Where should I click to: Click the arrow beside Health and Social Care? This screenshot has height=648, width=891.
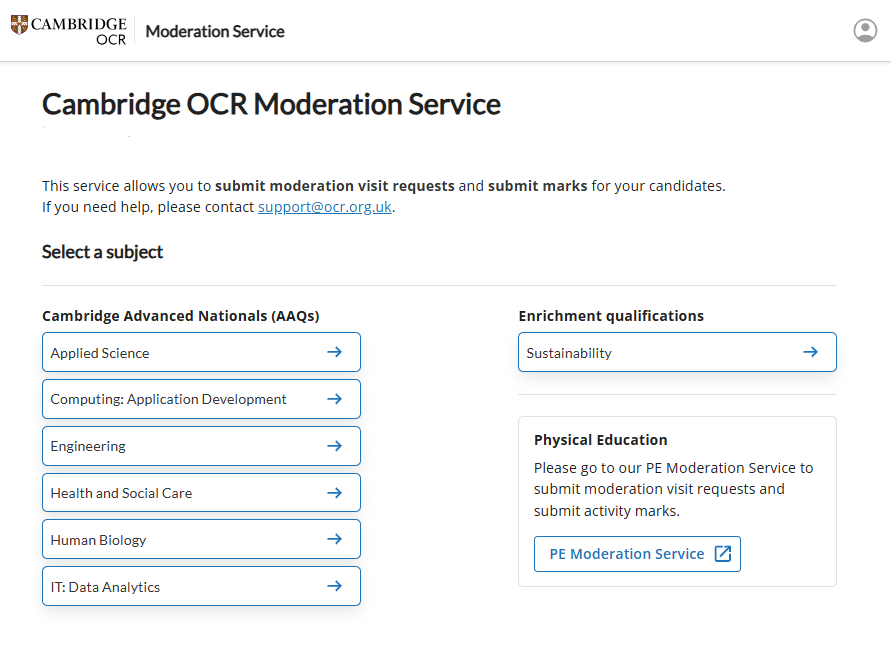coord(335,493)
